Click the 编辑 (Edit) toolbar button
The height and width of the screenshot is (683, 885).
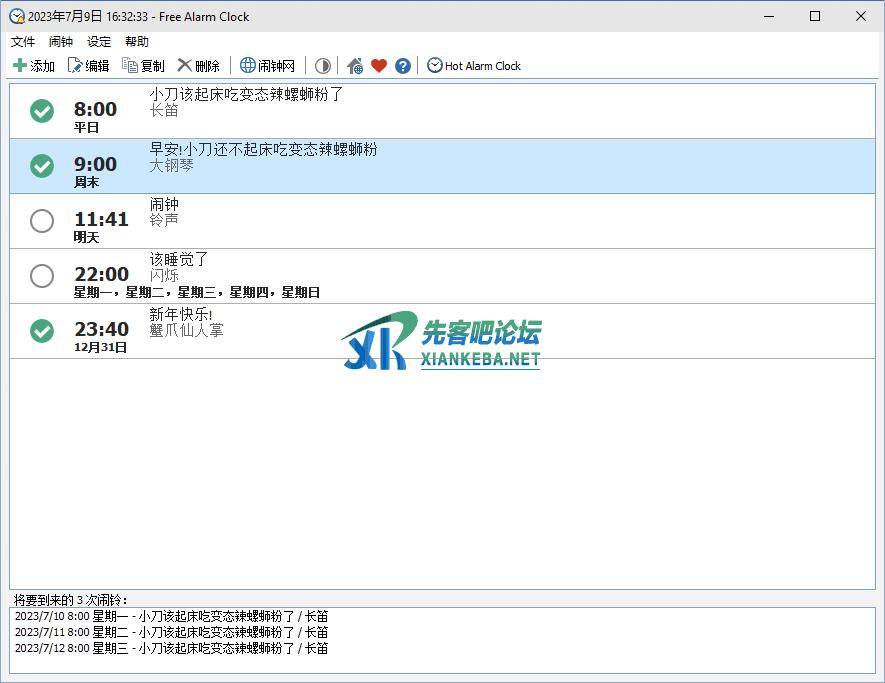coord(88,66)
